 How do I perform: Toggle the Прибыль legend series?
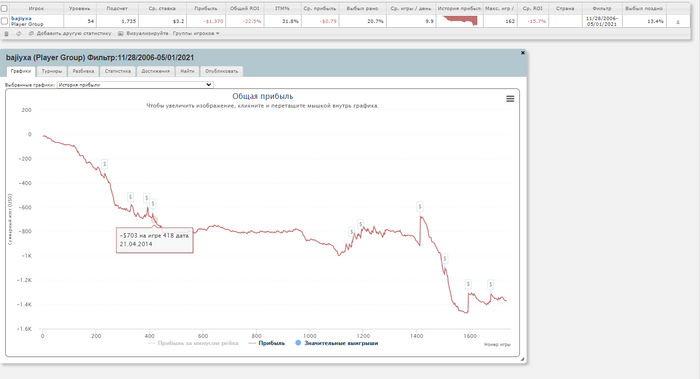267,343
